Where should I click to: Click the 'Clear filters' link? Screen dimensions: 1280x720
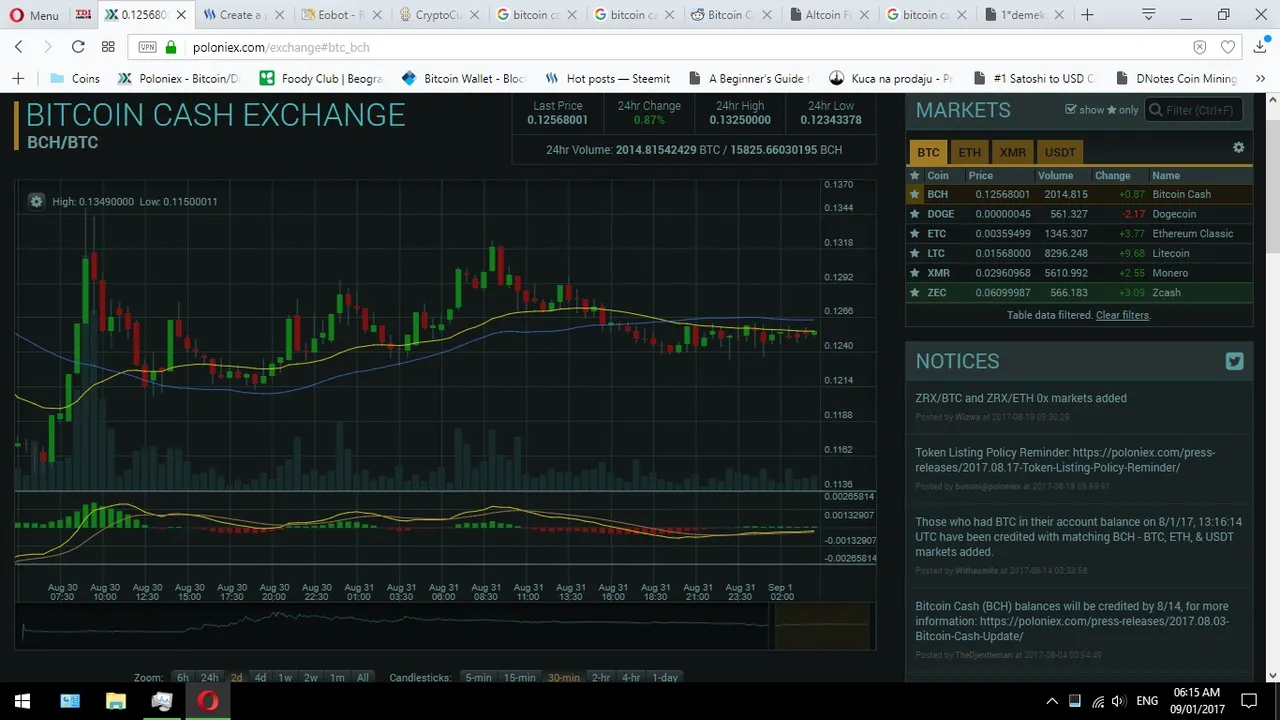pyautogui.click(x=1122, y=315)
